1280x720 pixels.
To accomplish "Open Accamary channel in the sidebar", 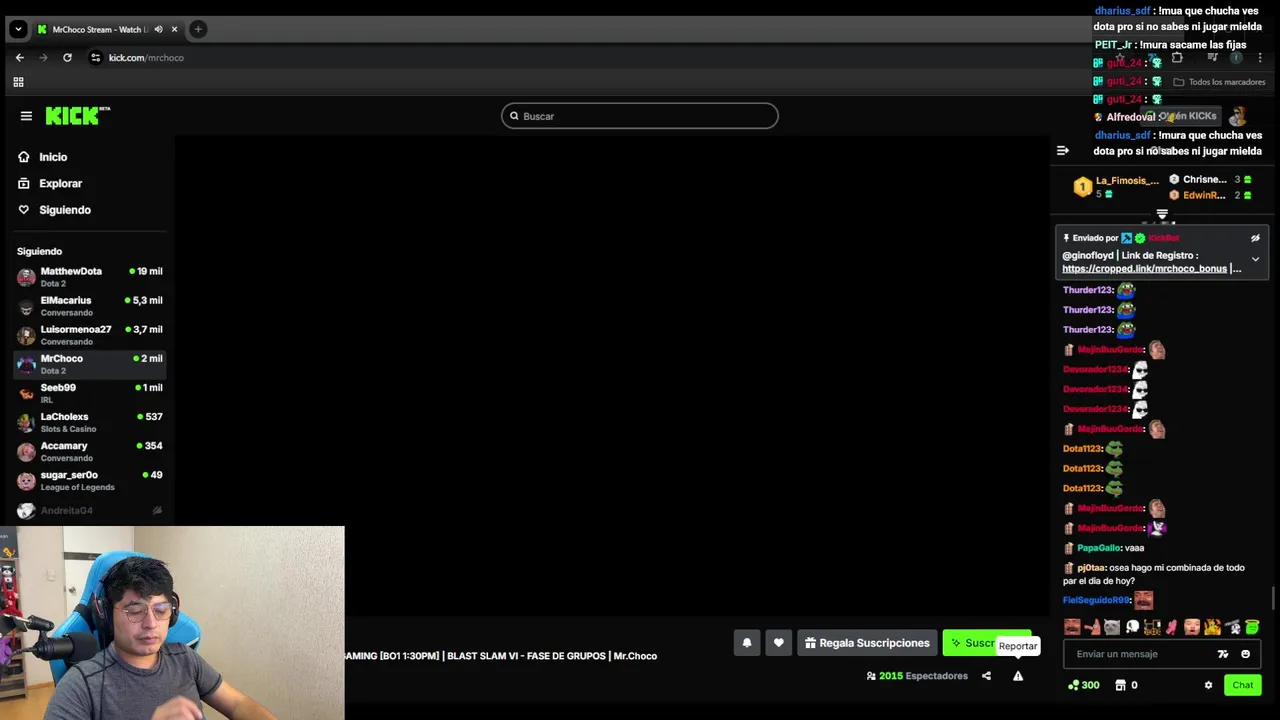I will (90, 451).
